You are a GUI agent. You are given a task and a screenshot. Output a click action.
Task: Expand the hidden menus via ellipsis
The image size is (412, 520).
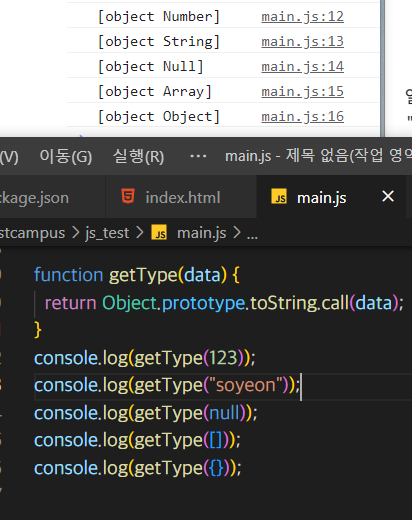(x=198, y=156)
